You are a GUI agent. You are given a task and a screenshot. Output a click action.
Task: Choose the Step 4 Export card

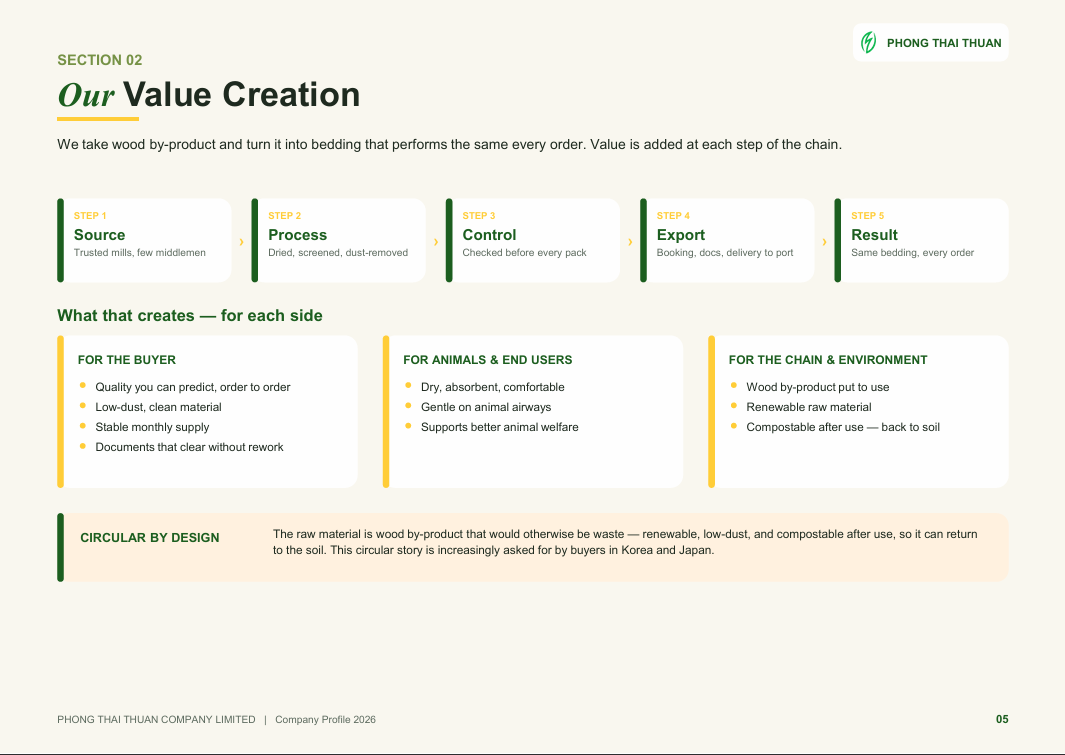(x=727, y=240)
